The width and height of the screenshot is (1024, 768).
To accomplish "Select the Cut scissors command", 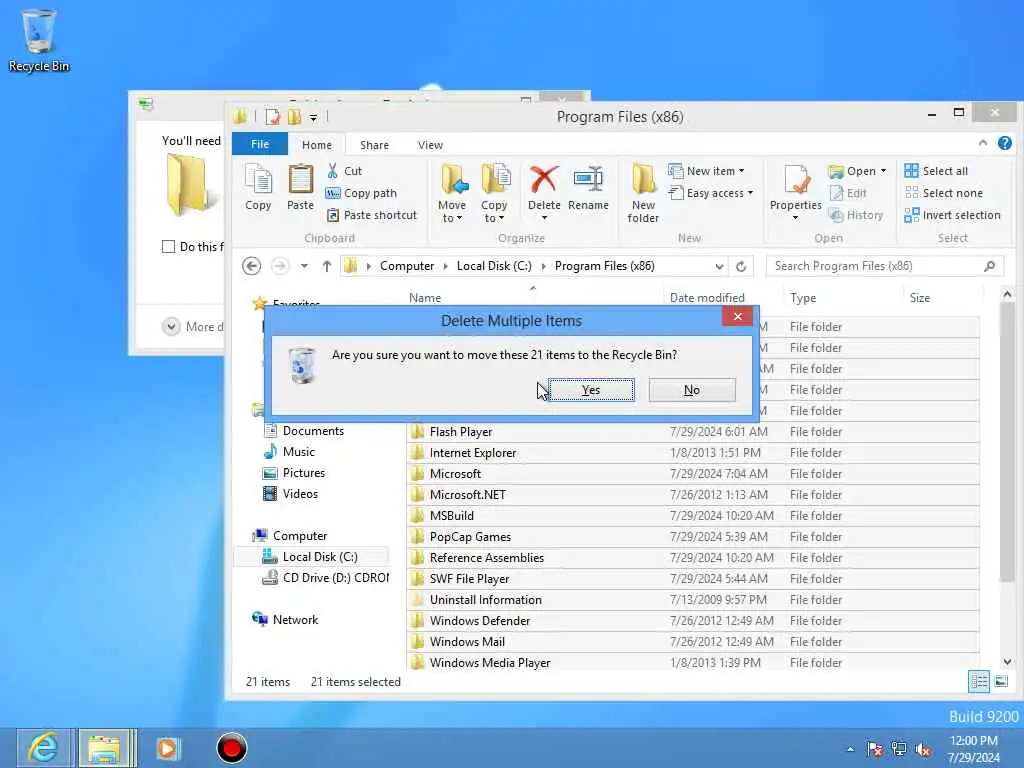I will coord(344,171).
